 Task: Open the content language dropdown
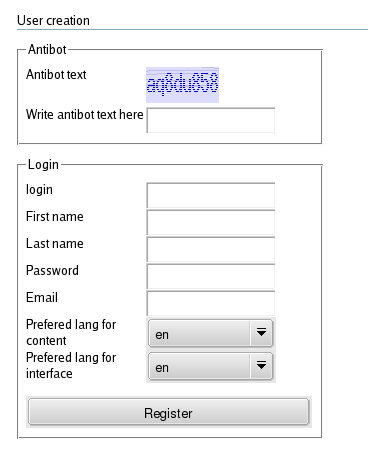pos(211,333)
